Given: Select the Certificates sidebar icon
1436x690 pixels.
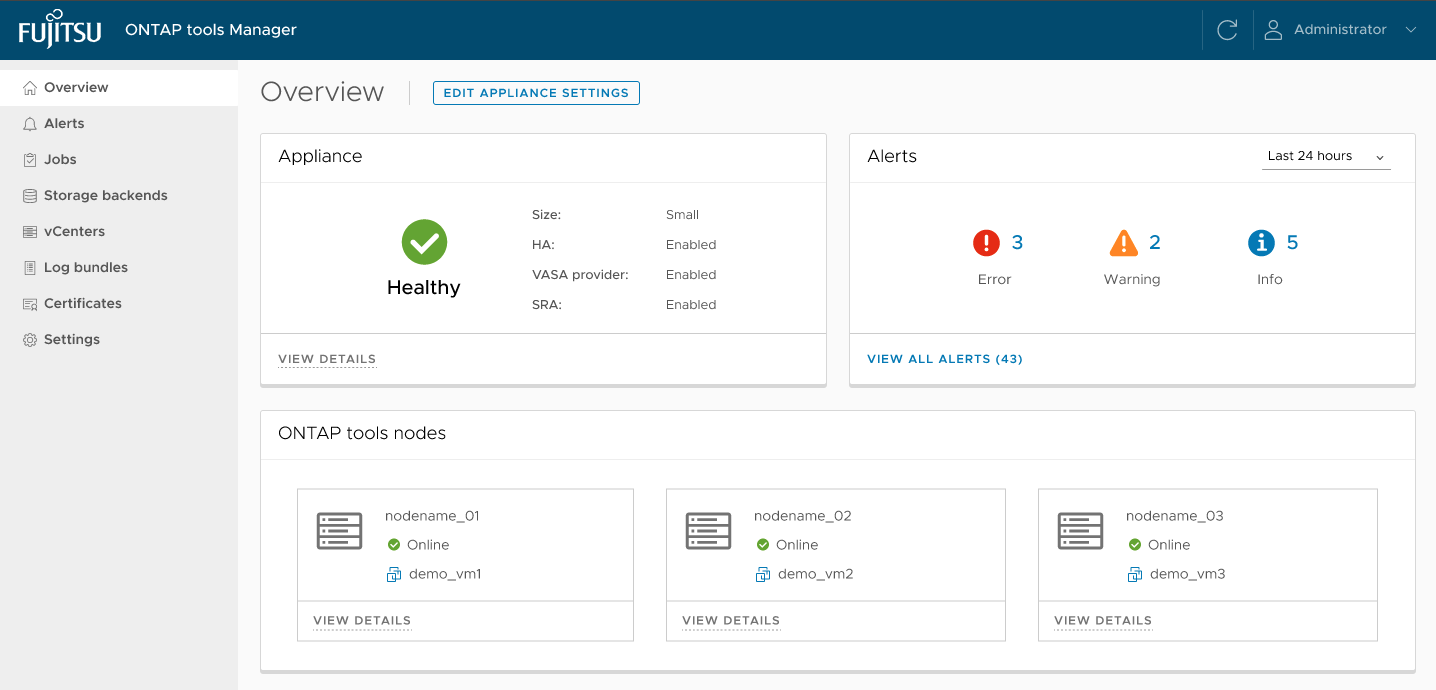Looking at the screenshot, I should click(28, 303).
